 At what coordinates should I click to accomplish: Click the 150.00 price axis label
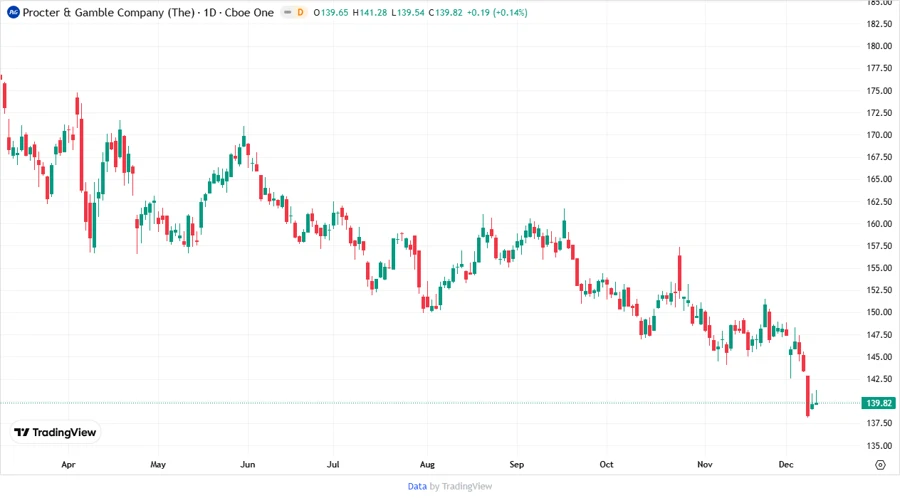pos(879,312)
